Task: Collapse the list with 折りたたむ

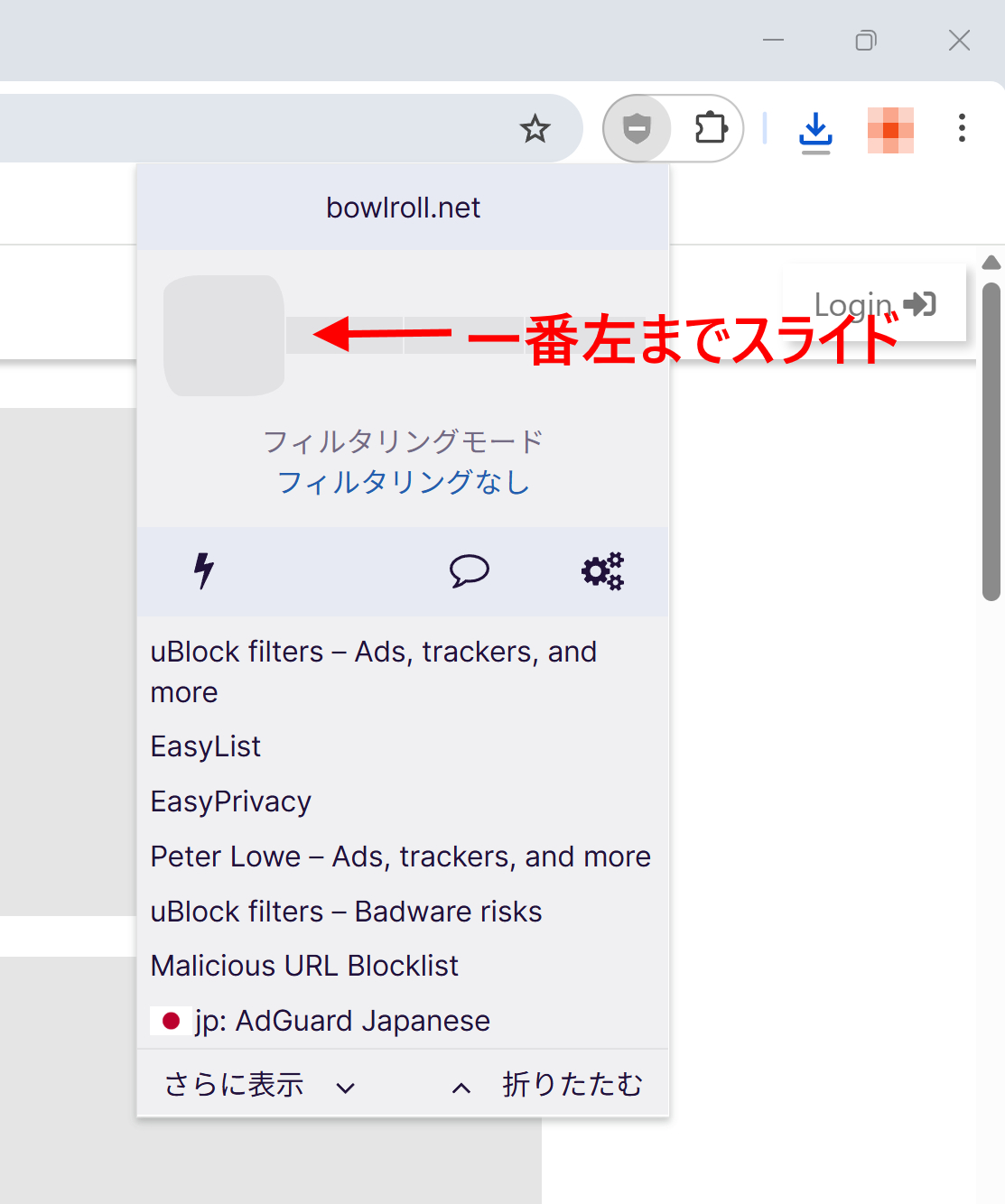Action: 547,1085
